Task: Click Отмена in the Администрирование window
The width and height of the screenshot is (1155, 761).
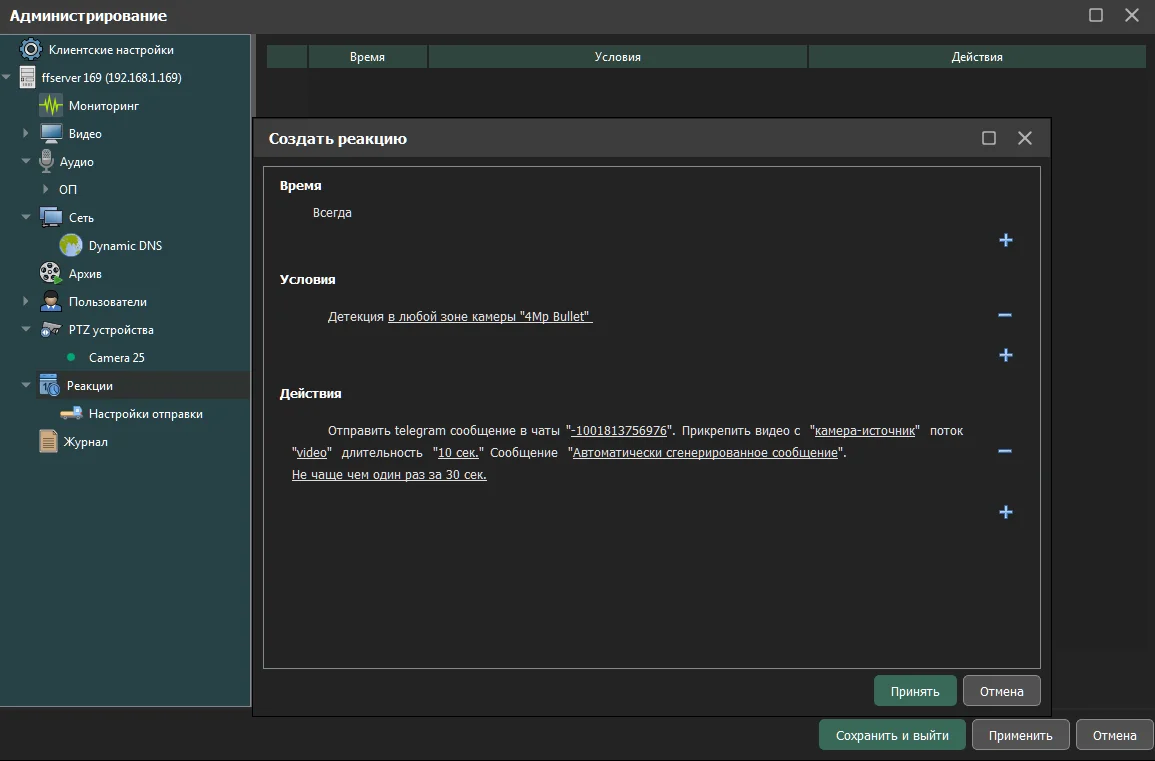Action: coord(1114,735)
